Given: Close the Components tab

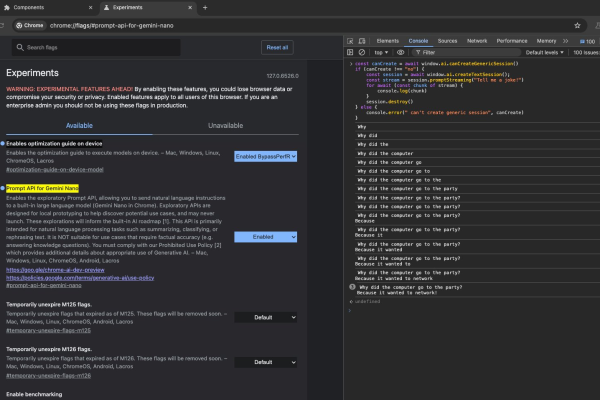Looking at the screenshot, I should [90, 7].
